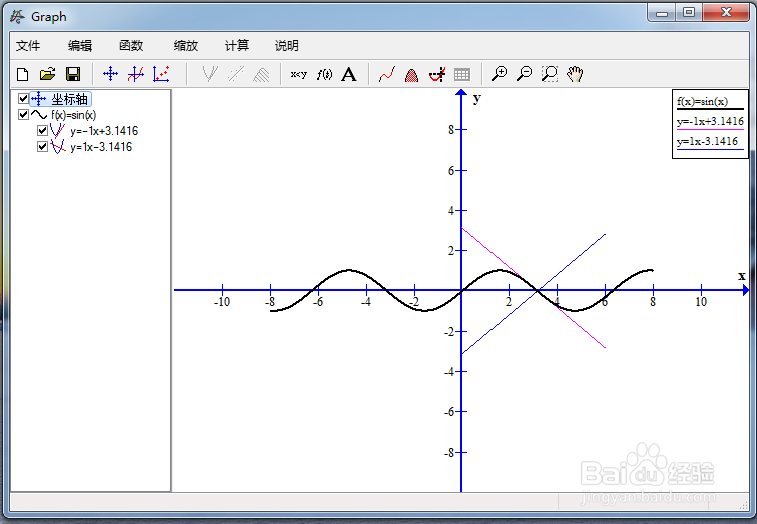
Task: Select y=1x-3.1416 in the function list
Action: point(101,147)
